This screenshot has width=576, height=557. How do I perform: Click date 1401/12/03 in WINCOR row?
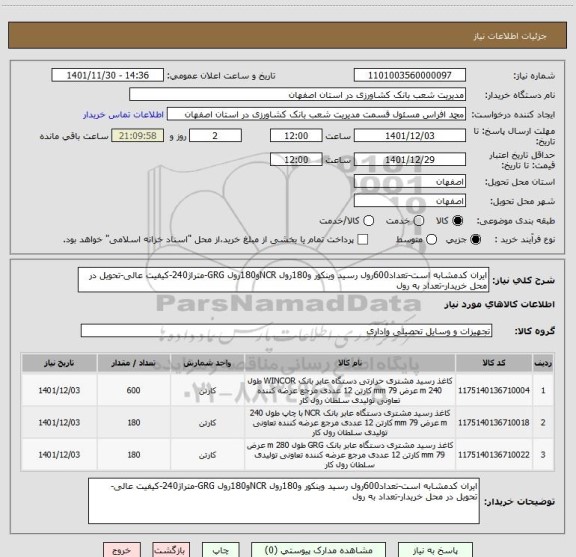point(59,390)
